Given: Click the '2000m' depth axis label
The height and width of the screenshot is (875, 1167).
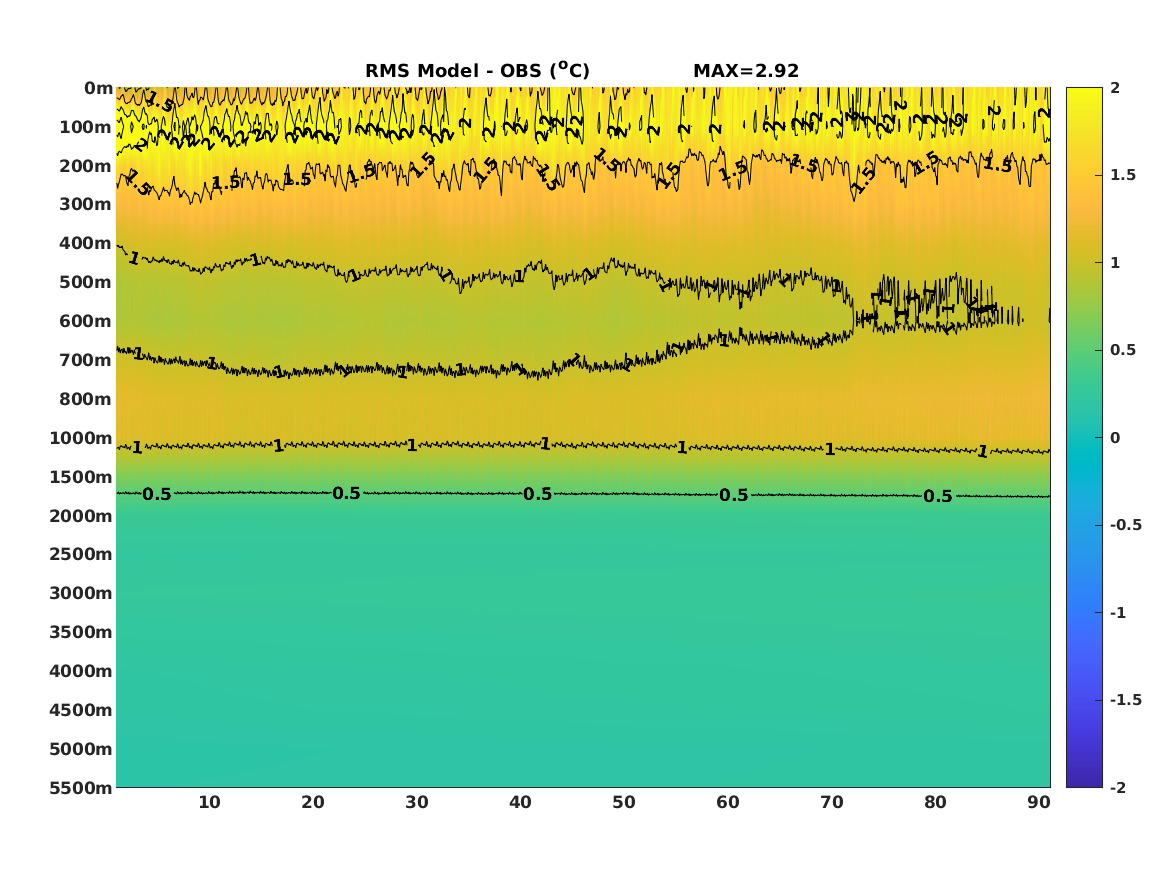Looking at the screenshot, I should tap(81, 516).
